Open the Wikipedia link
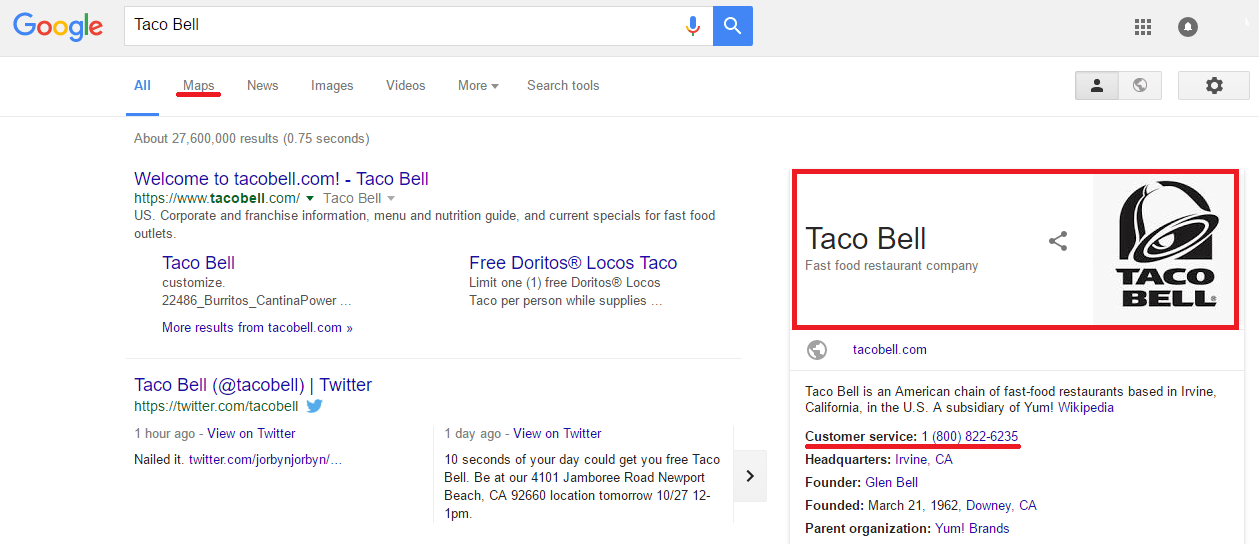This screenshot has width=1259, height=544. coord(1086,408)
